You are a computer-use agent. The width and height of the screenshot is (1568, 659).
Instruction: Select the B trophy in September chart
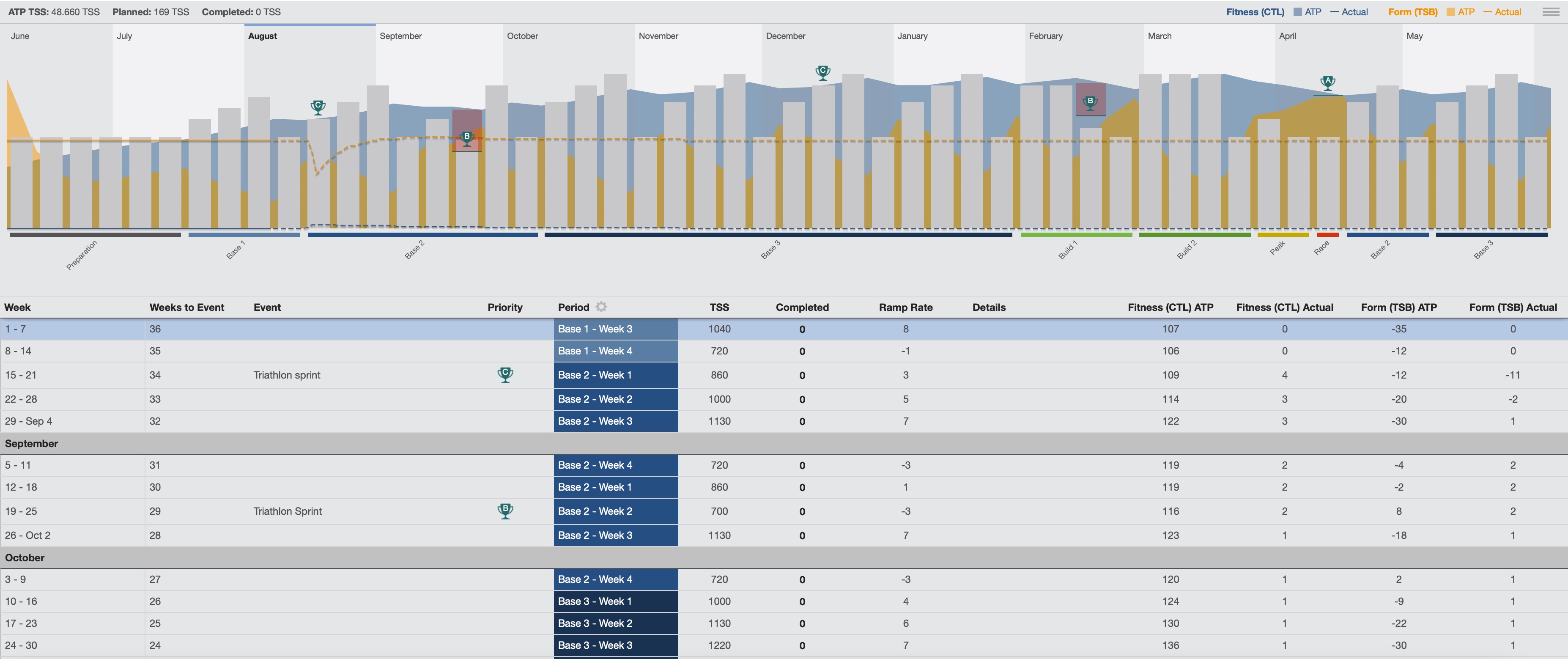tap(467, 139)
